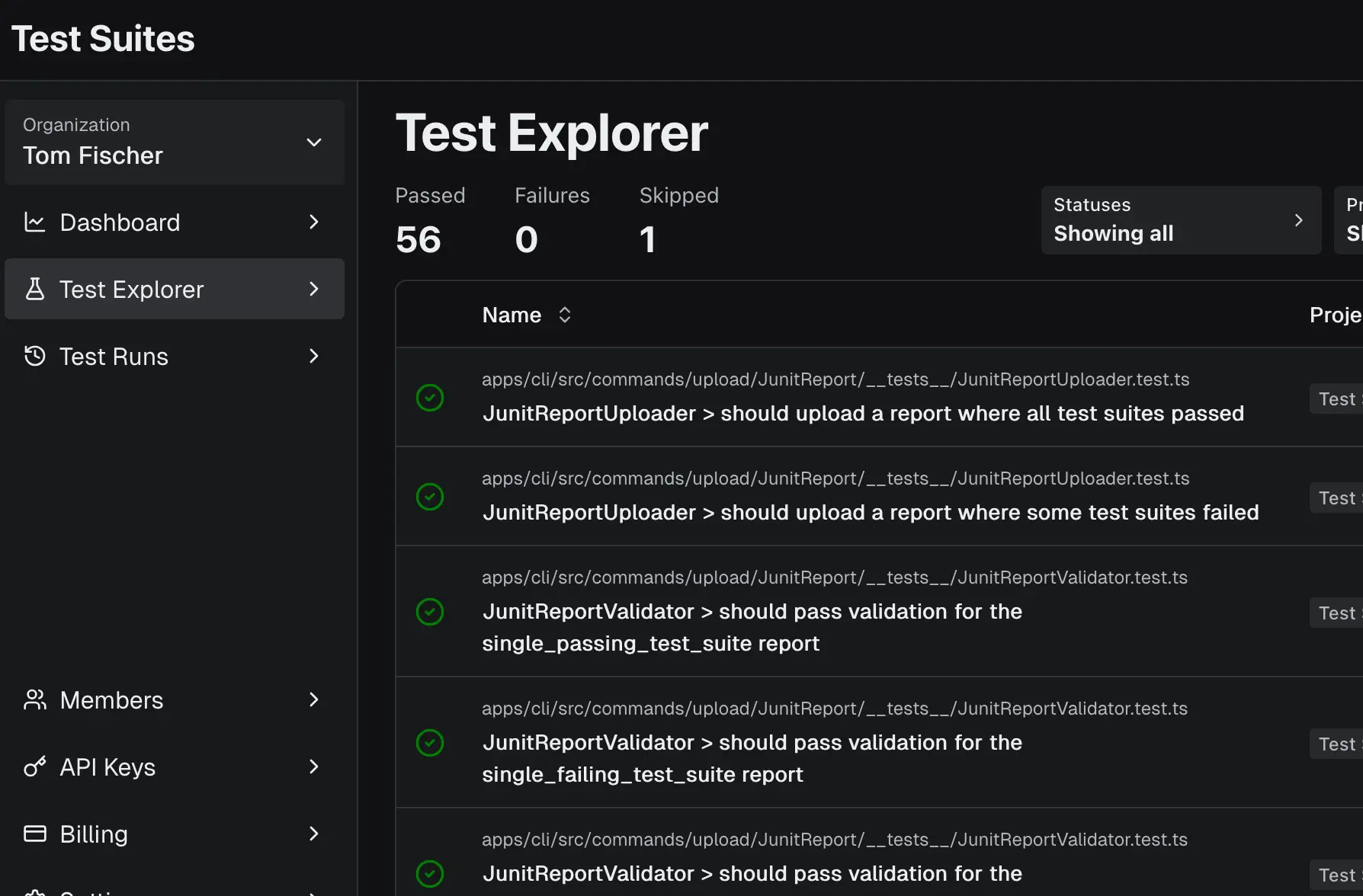Click the passed icon on single_passing_test_suite validation row
The width and height of the screenshot is (1363, 896).
(x=430, y=612)
